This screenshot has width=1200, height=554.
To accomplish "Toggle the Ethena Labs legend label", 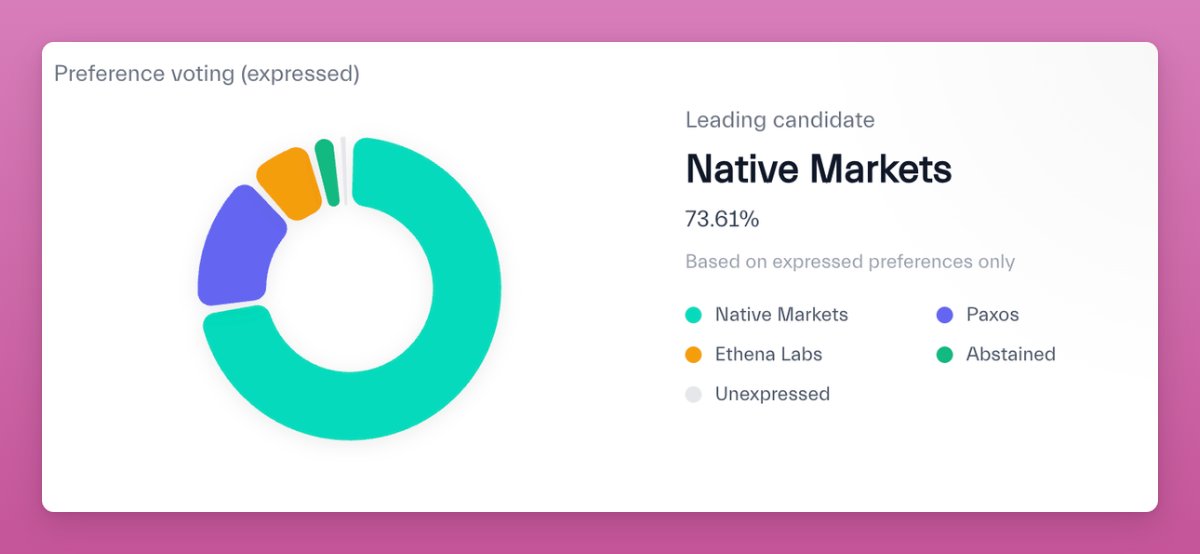I will 768,354.
